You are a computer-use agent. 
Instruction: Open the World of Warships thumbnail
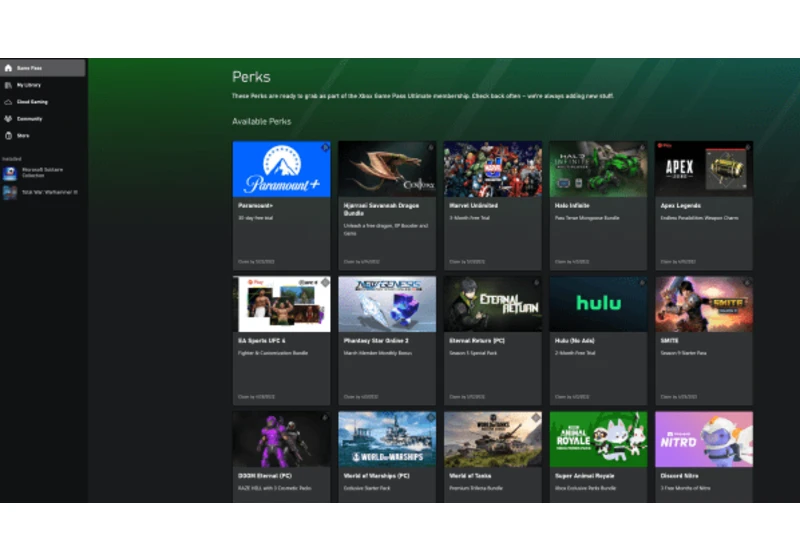pyautogui.click(x=387, y=440)
